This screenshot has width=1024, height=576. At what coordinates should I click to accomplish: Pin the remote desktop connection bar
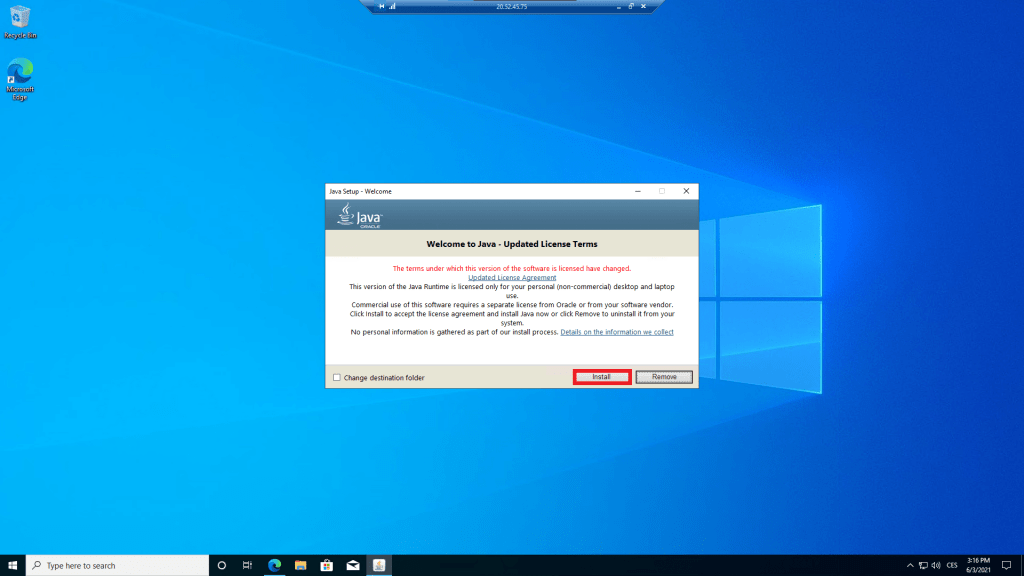pos(382,6)
